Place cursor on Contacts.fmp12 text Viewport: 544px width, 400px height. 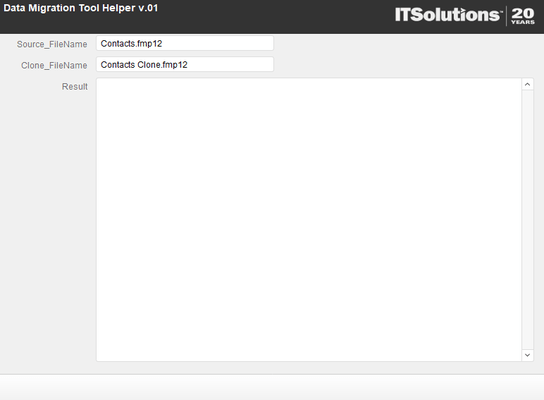(131, 44)
